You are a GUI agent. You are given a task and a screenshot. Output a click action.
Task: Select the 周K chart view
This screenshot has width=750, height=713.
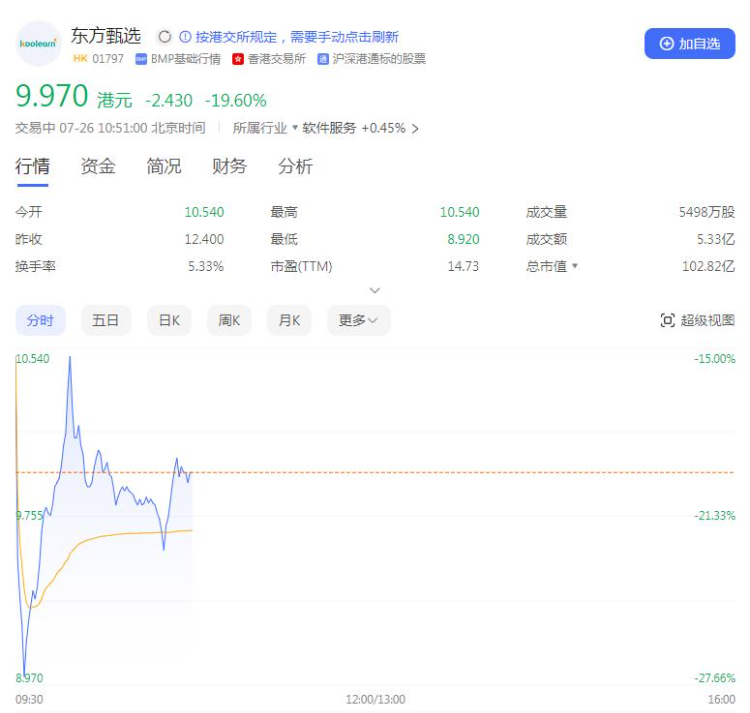229,320
